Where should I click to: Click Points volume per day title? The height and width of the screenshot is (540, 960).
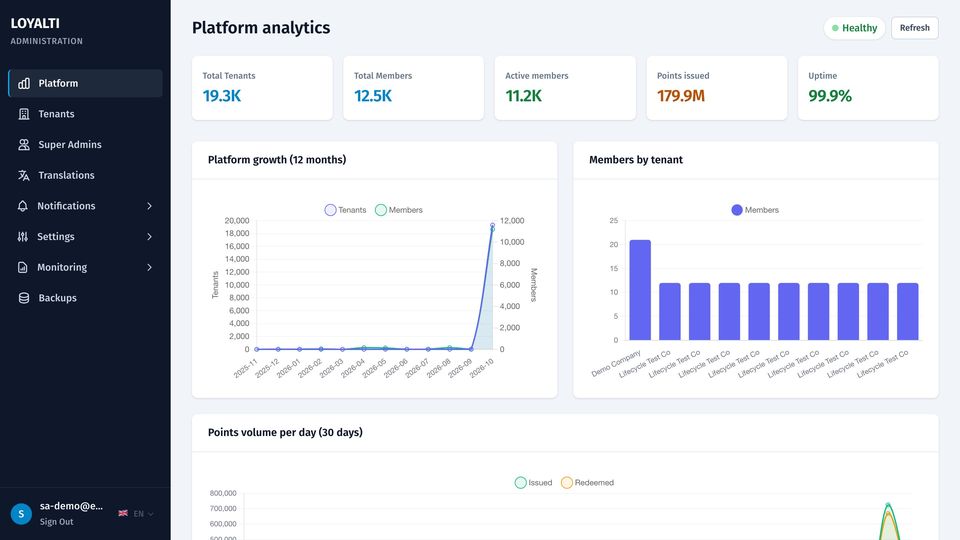point(285,432)
